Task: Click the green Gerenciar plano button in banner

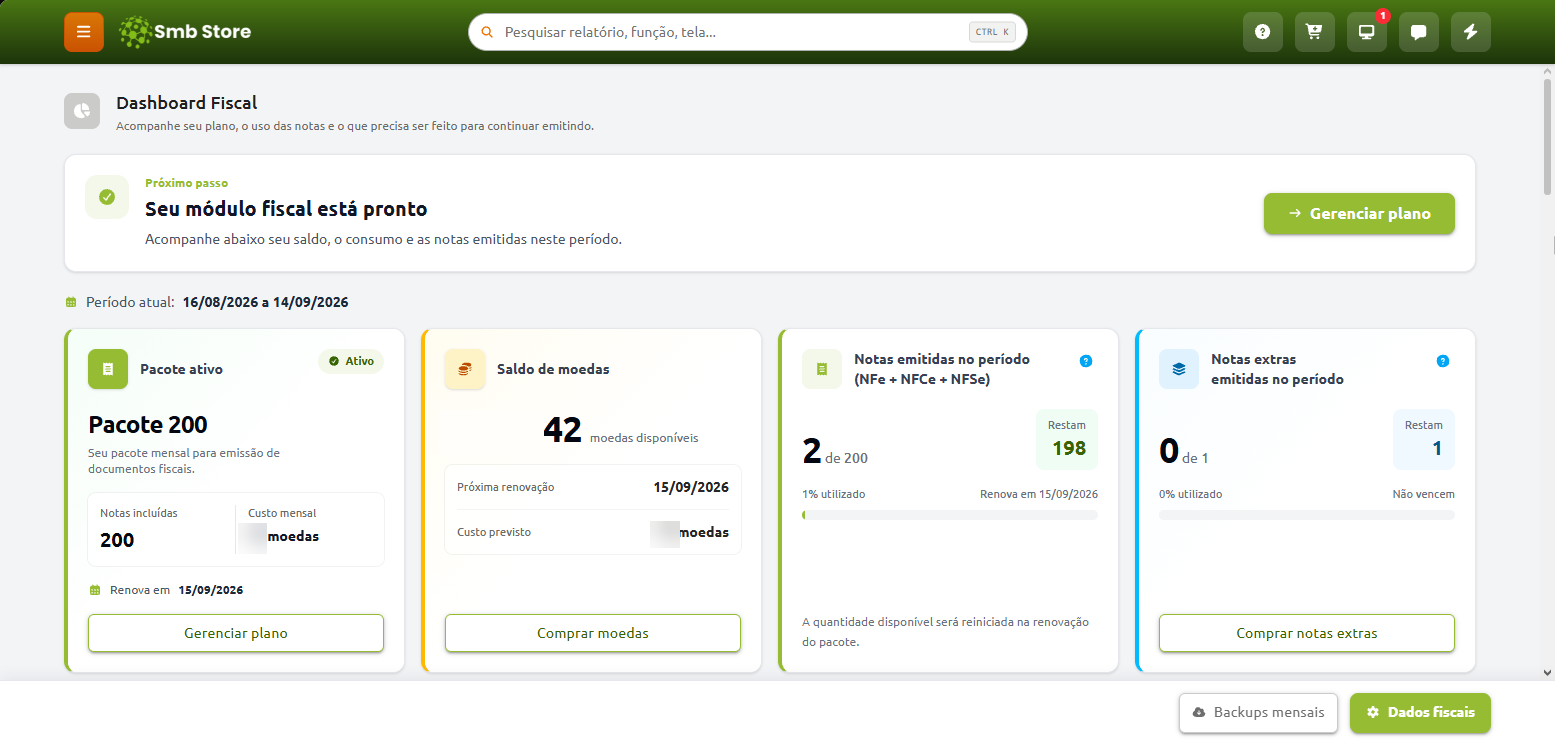Action: (1359, 213)
